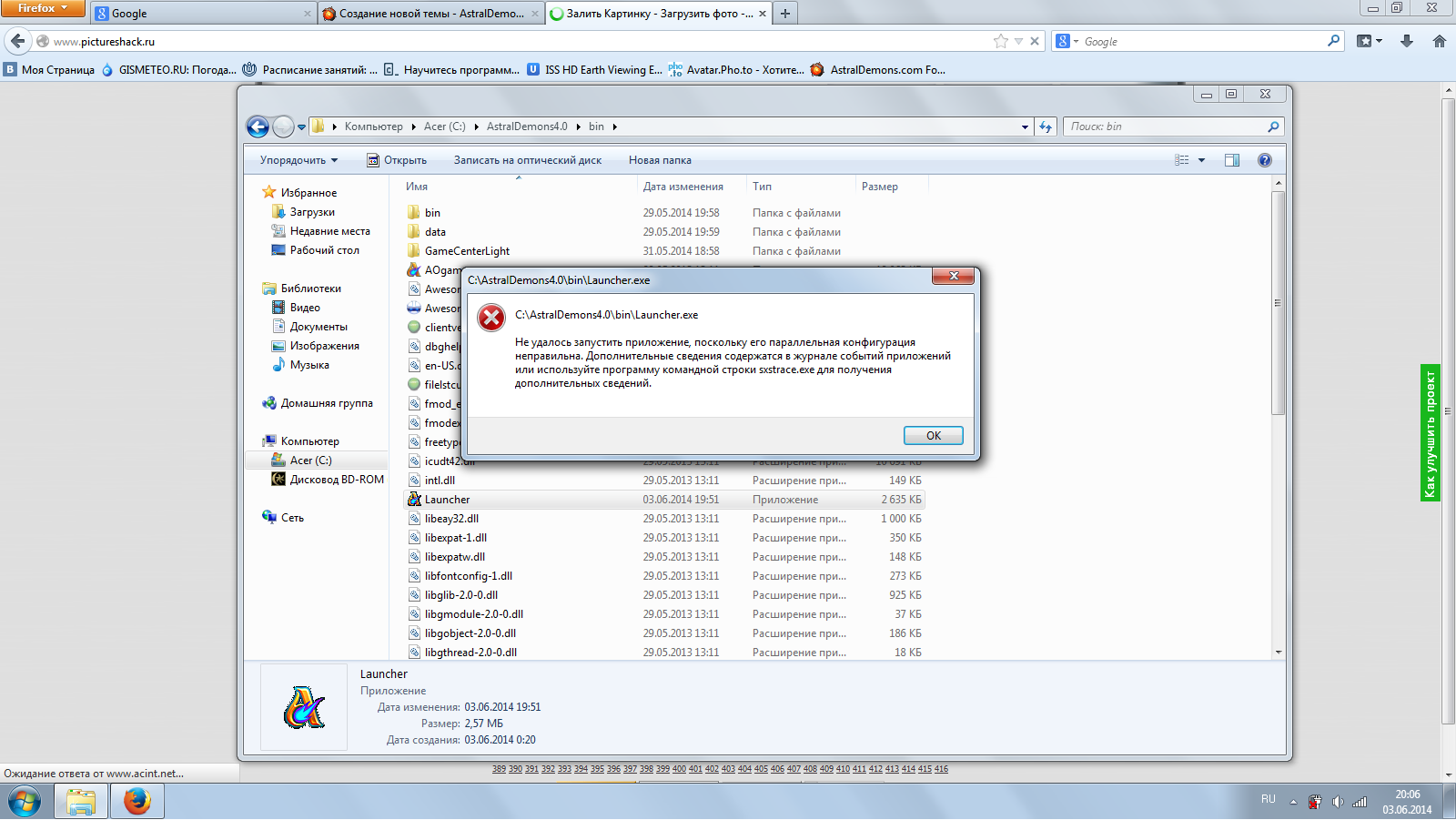The width and height of the screenshot is (1456, 820).
Task: Click the Открыть toolbar button
Action: pyautogui.click(x=397, y=160)
